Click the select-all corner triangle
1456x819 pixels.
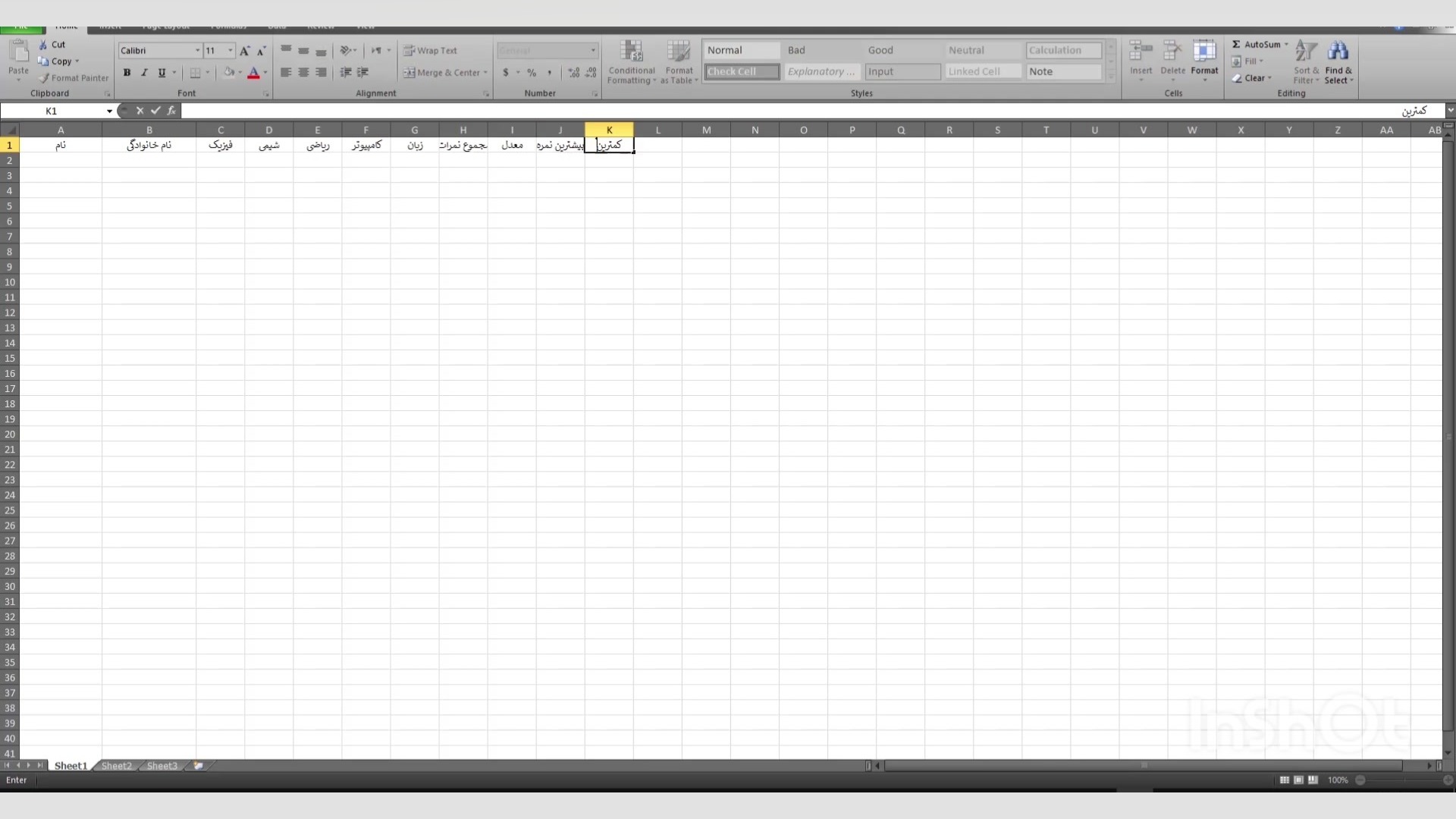(10, 130)
